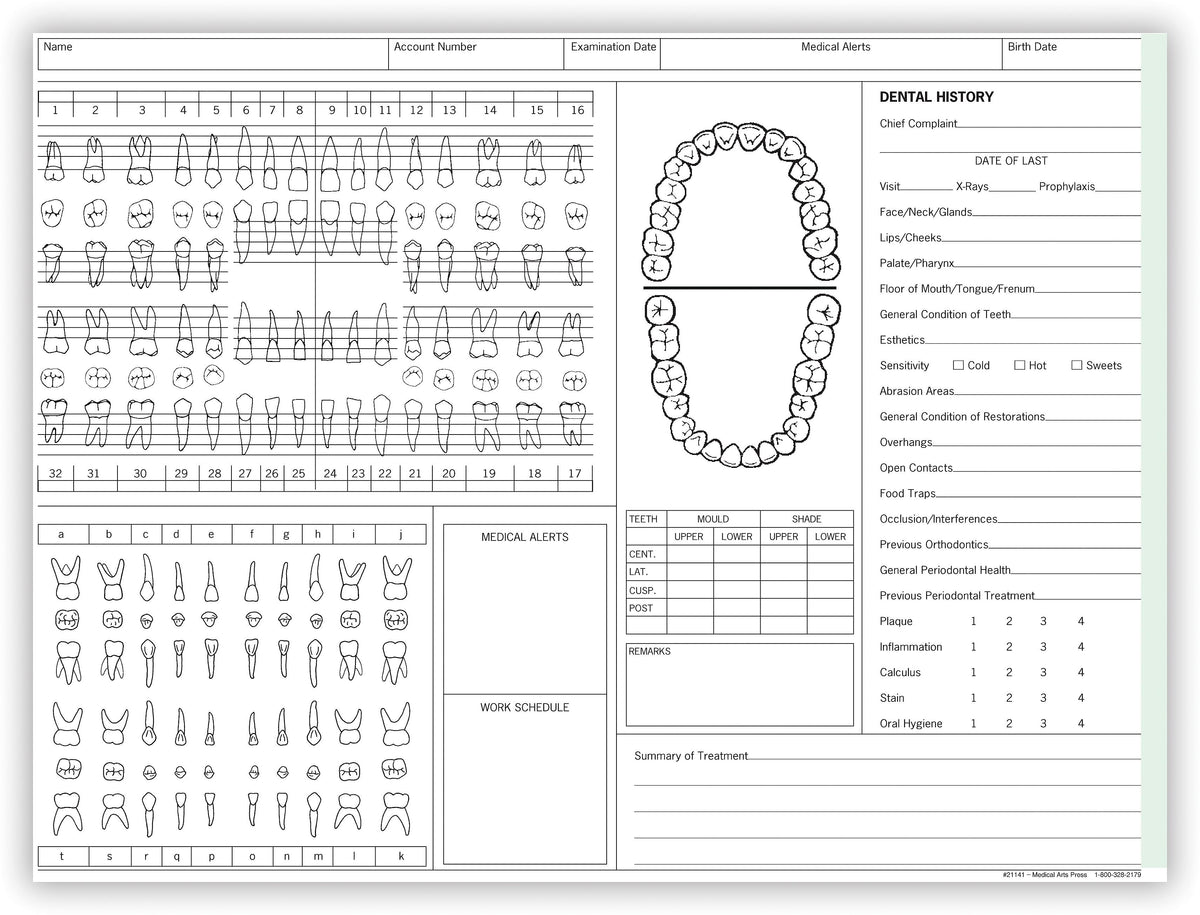
Task: Select Oral Hygiene rating 3
Action: pos(1043,724)
